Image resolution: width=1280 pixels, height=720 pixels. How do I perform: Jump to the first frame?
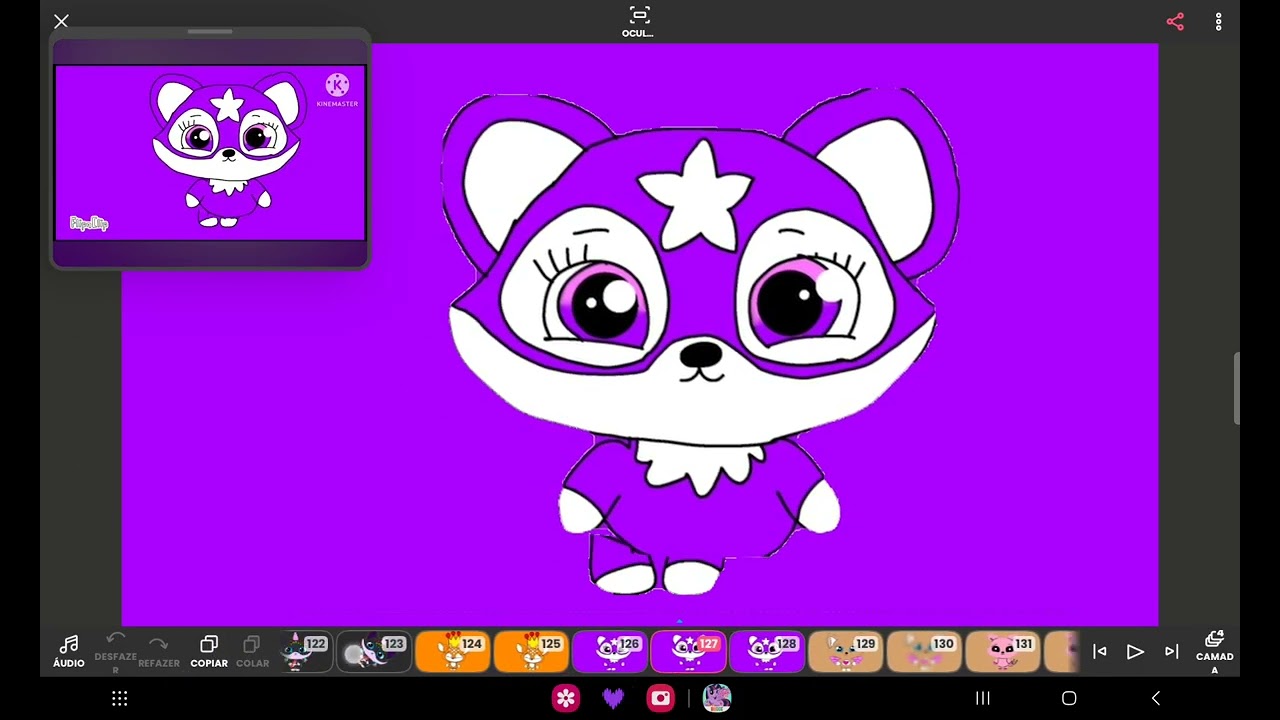(1099, 652)
